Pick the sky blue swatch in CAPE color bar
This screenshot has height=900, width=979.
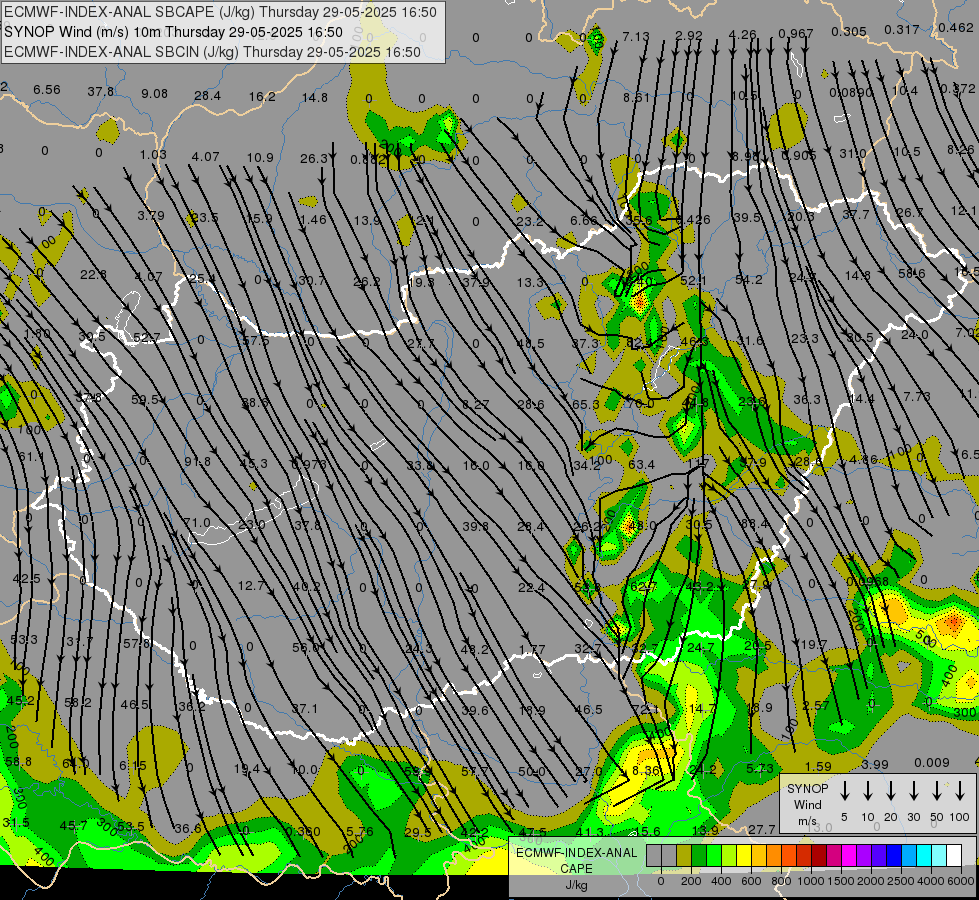pyautogui.click(x=909, y=855)
